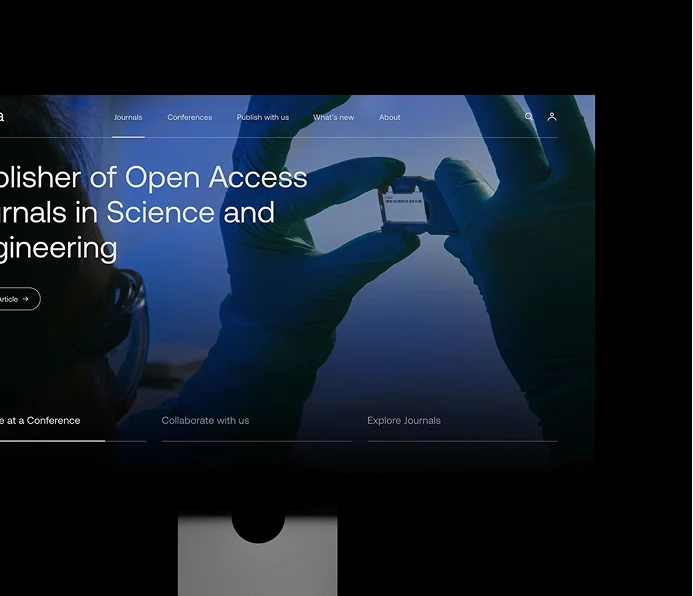
Task: Open the search magnifier icon
Action: tap(529, 117)
